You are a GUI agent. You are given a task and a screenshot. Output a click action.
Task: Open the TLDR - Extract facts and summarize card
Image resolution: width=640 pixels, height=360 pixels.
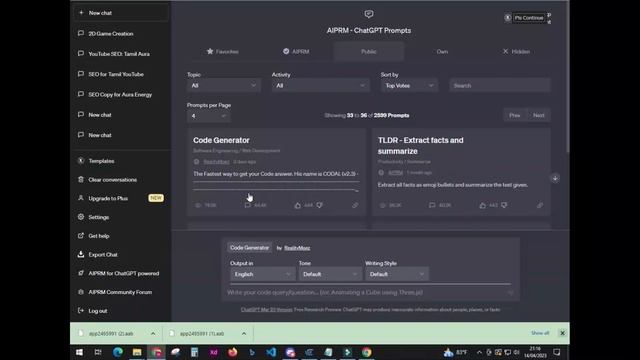click(420, 146)
